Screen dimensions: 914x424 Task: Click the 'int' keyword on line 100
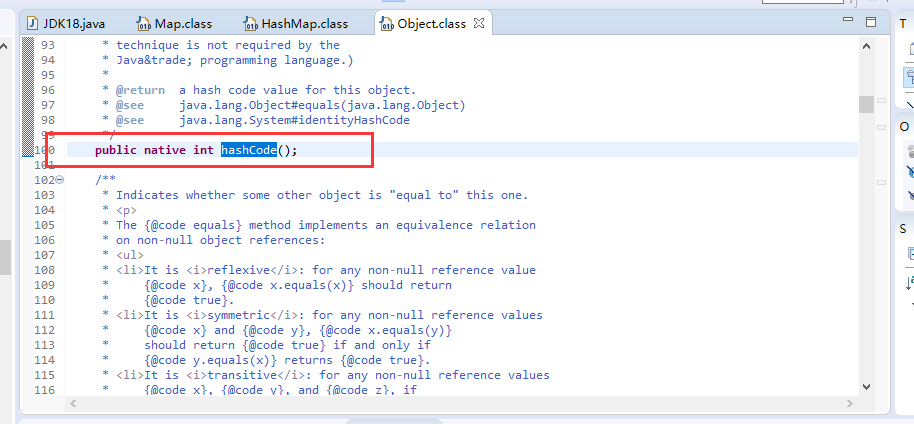tap(203, 150)
